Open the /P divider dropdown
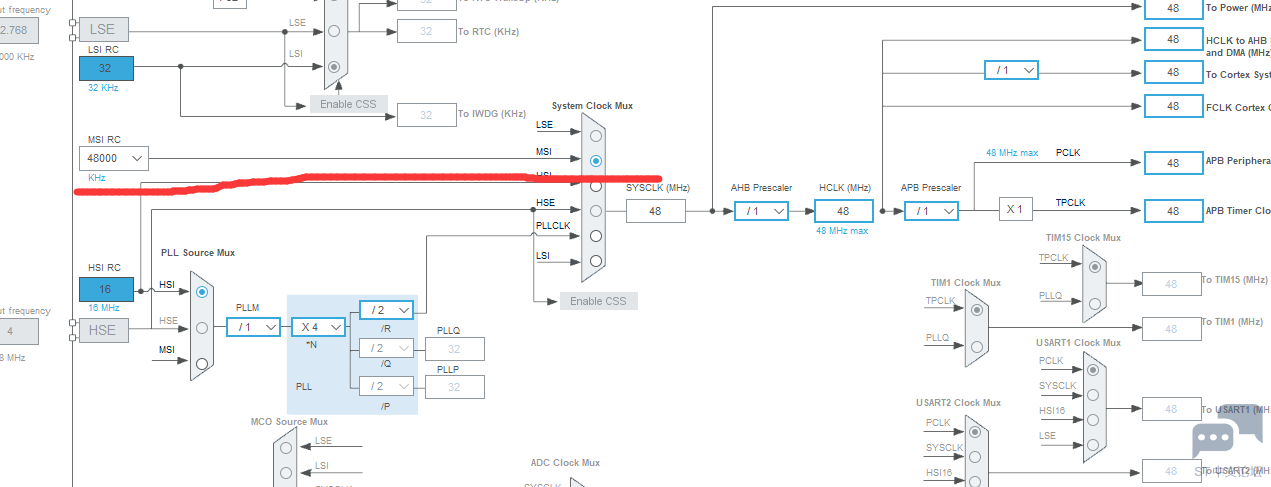 pos(386,386)
